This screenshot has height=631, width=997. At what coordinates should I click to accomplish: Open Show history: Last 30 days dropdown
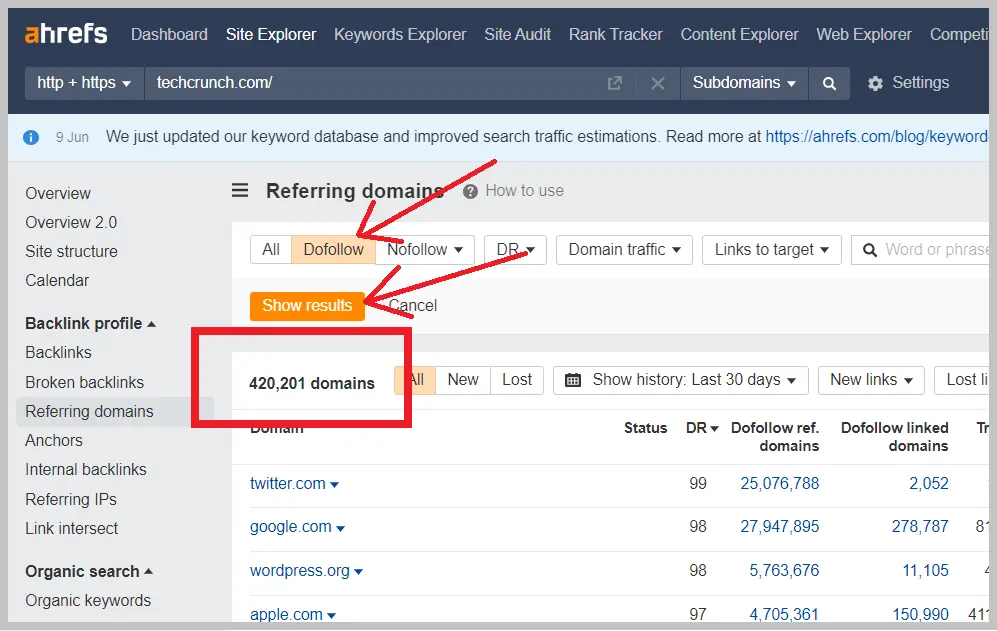[x=680, y=380]
